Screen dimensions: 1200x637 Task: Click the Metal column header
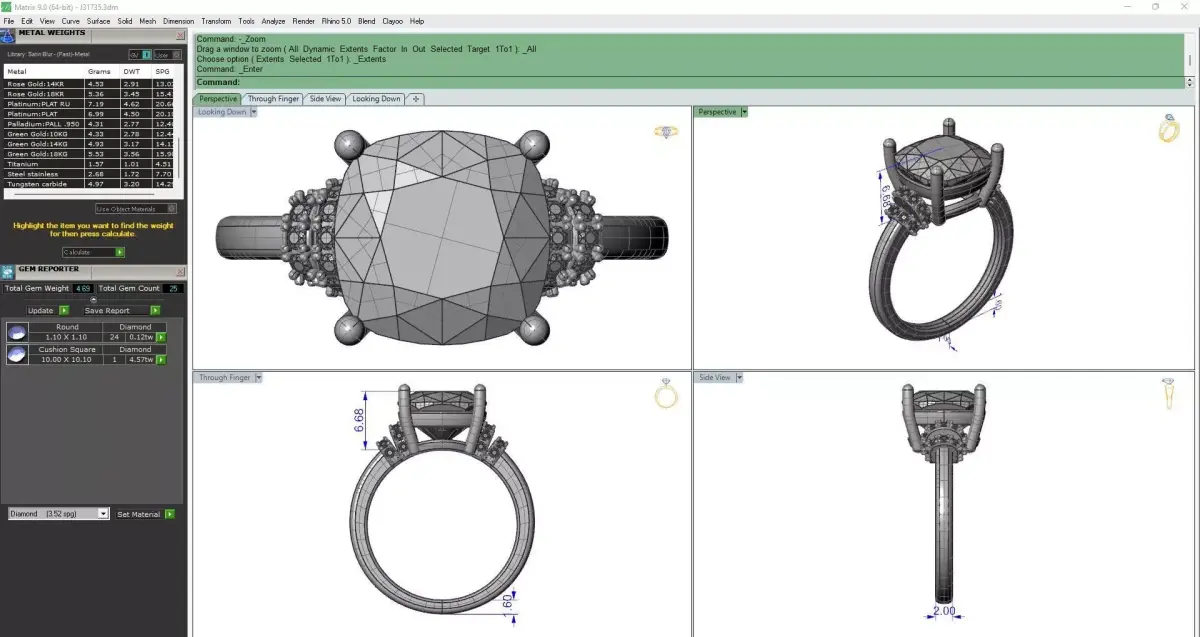(44, 72)
